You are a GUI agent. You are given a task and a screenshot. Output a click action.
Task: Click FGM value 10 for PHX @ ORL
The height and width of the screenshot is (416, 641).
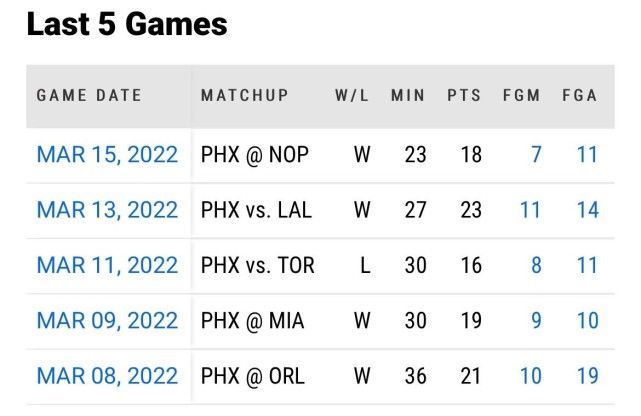click(x=530, y=376)
